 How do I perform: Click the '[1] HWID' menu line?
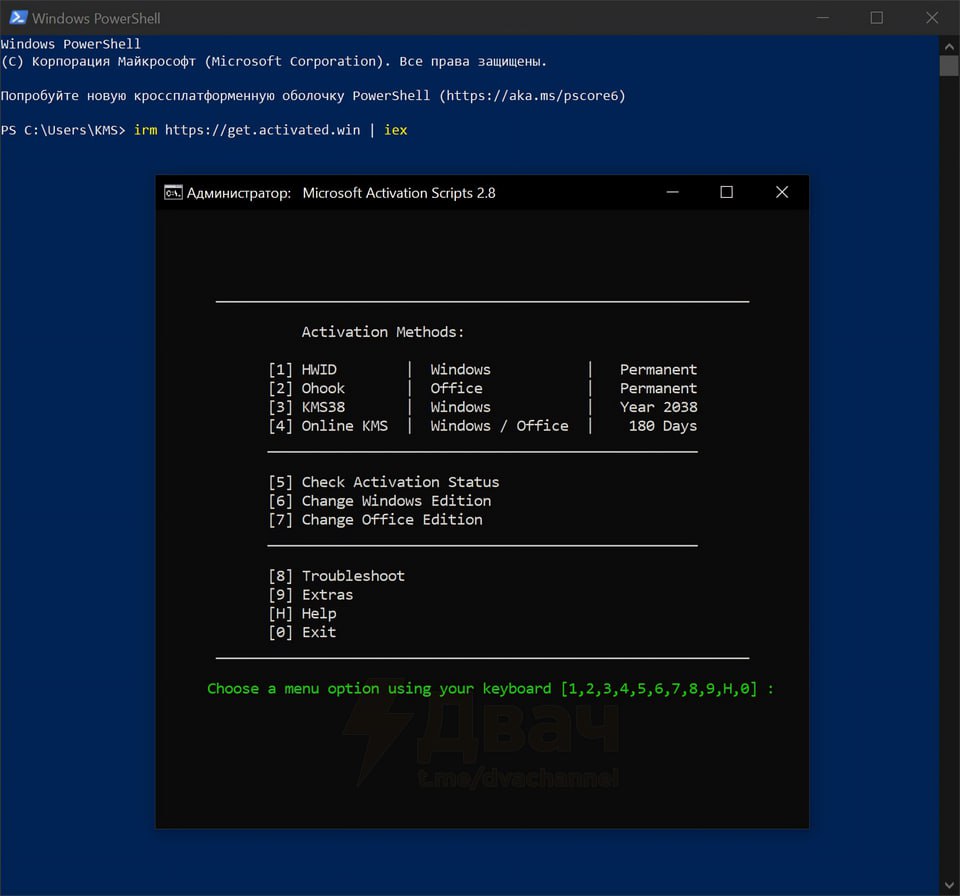pos(302,369)
